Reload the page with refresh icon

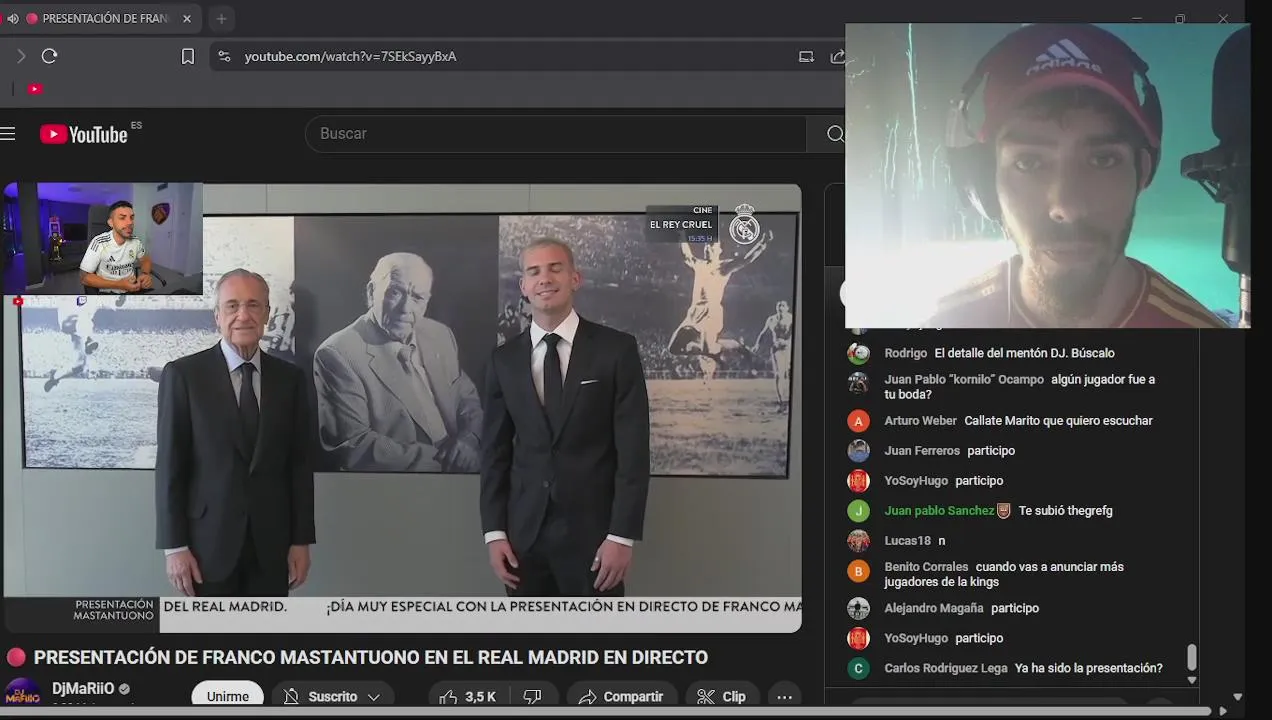click(x=49, y=56)
